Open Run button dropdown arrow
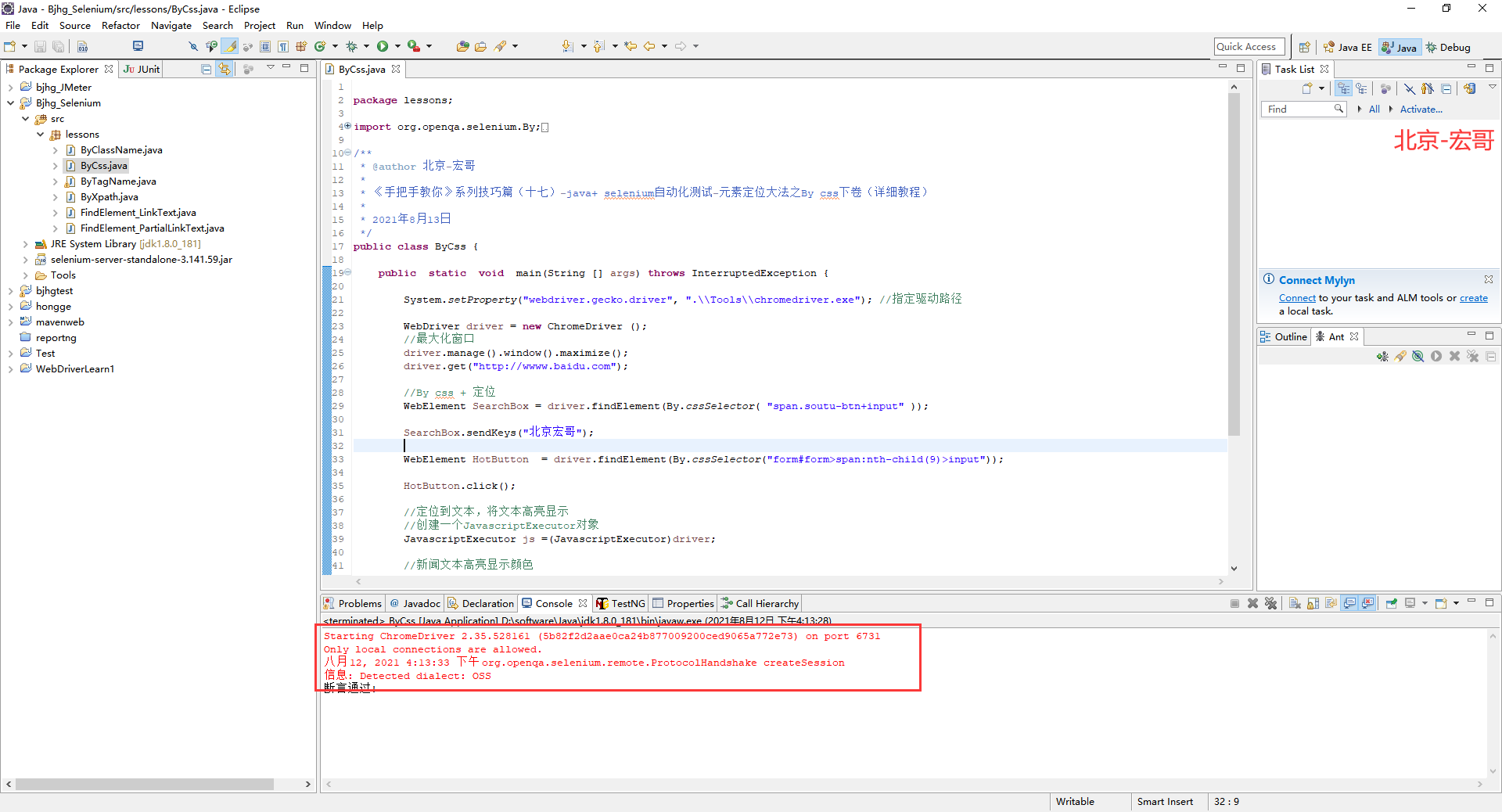Screen dimensions: 1502x812 tap(397, 47)
